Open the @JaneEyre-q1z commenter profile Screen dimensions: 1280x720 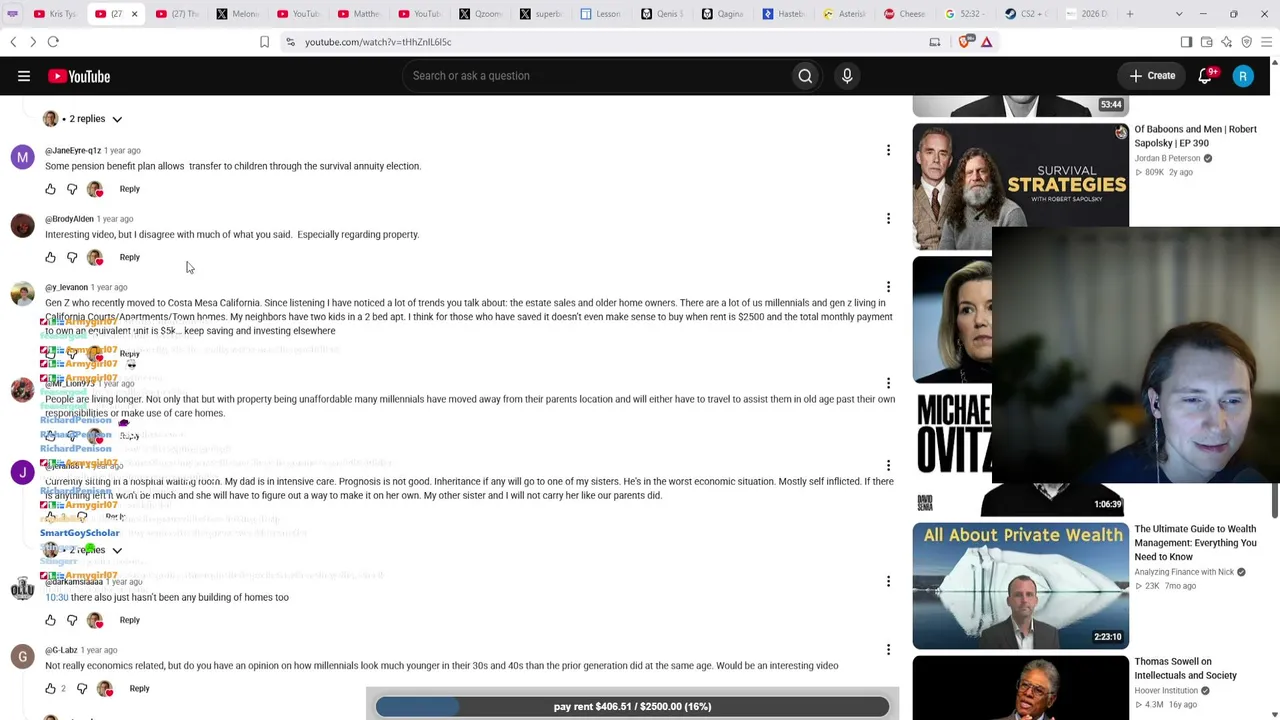click(73, 151)
